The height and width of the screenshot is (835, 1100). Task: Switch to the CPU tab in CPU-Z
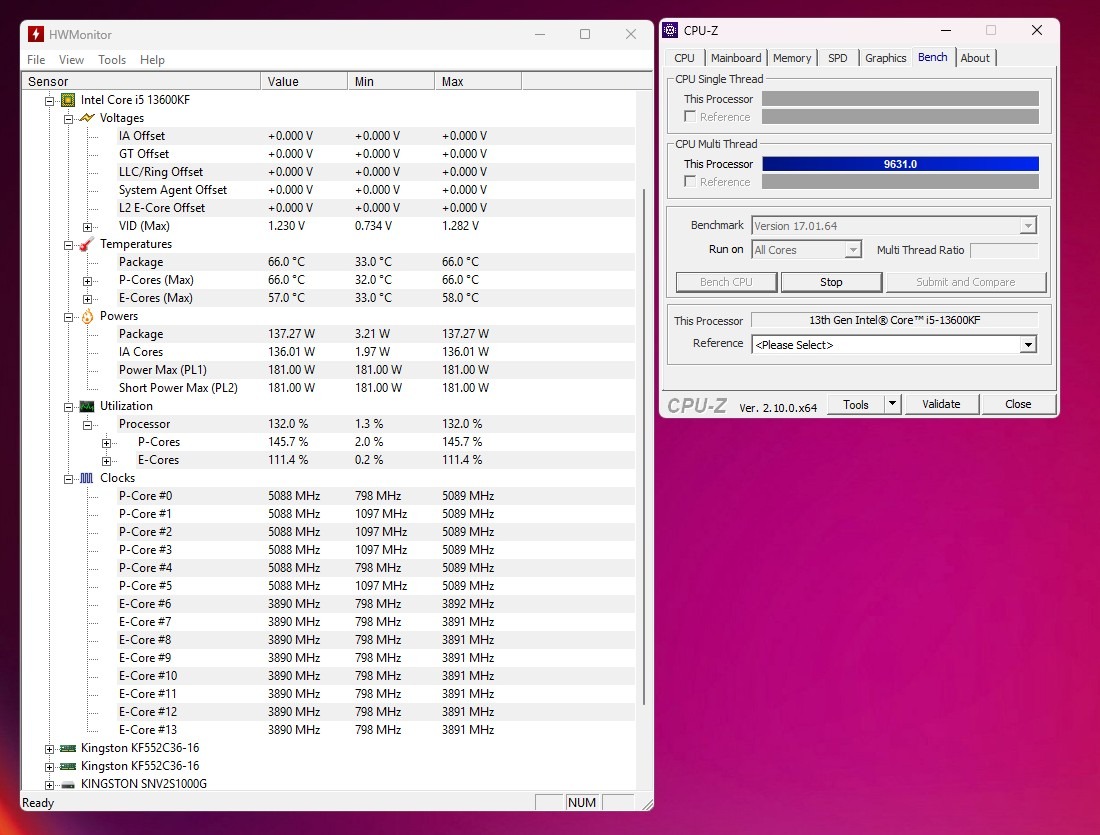coord(684,58)
